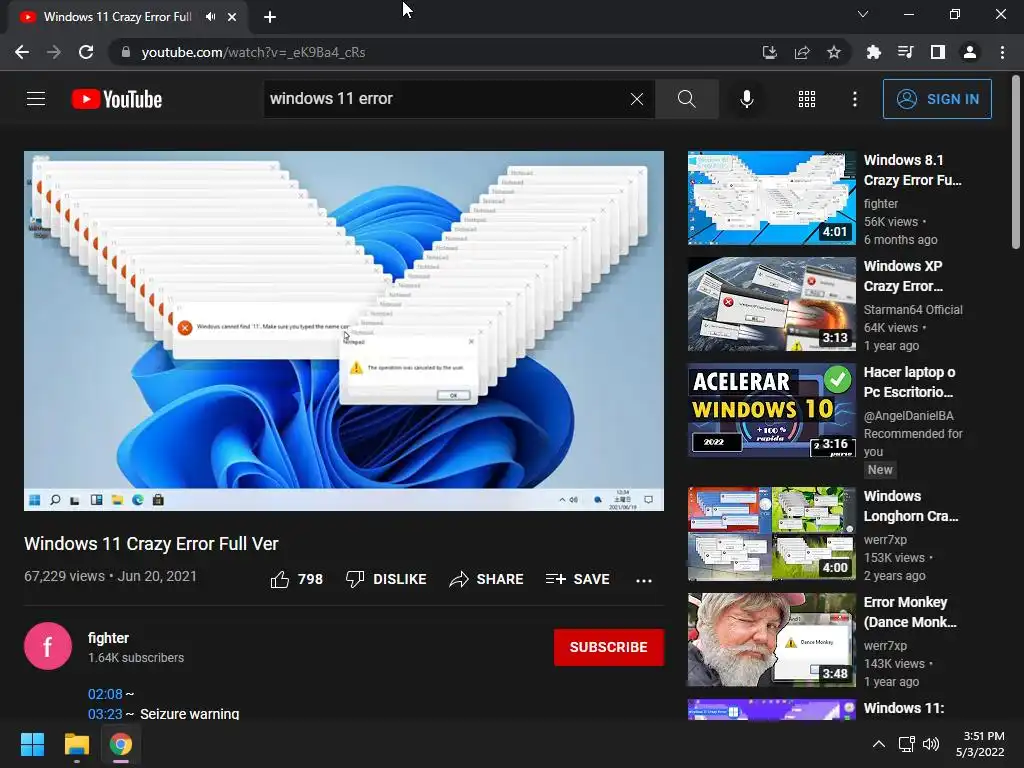Open Acelerar Windows 10 video thumbnail
Image resolution: width=1024 pixels, height=768 pixels.
coord(771,410)
